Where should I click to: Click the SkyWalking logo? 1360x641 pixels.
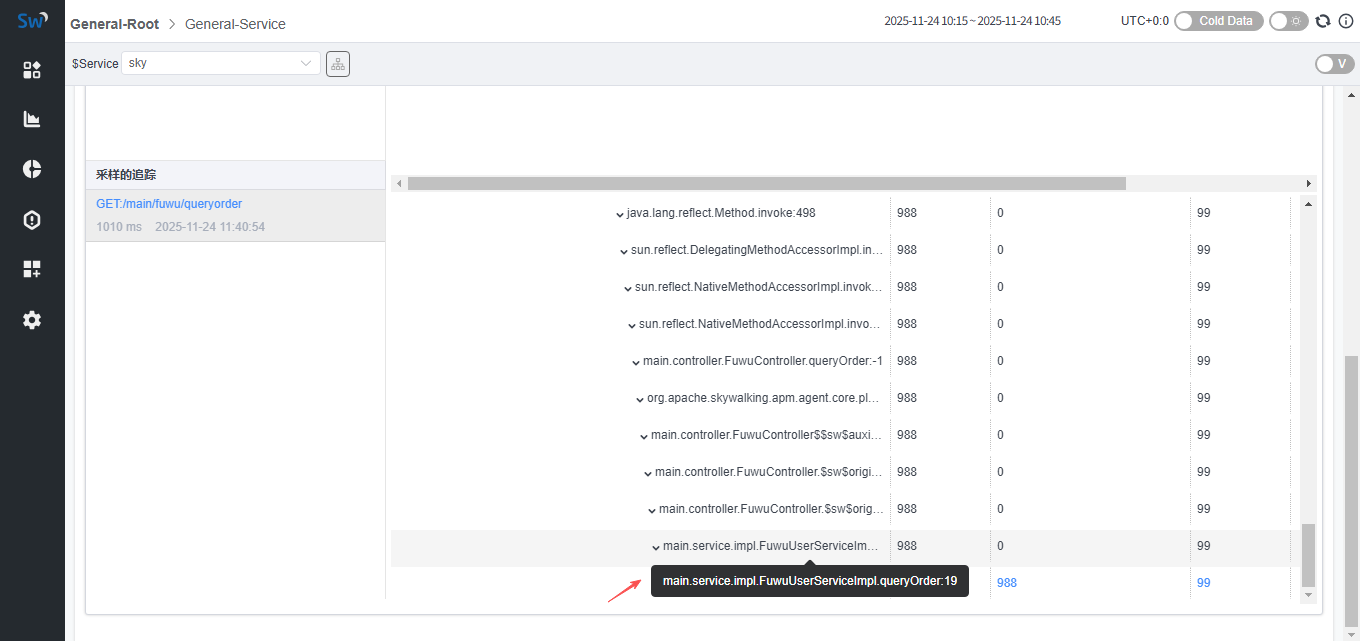click(32, 20)
